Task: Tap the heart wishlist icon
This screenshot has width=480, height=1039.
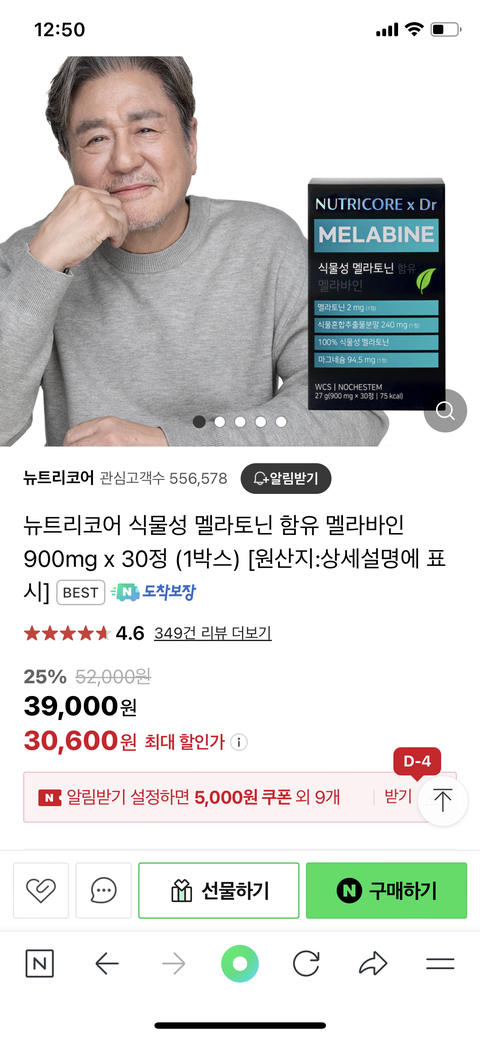Action: (41, 890)
